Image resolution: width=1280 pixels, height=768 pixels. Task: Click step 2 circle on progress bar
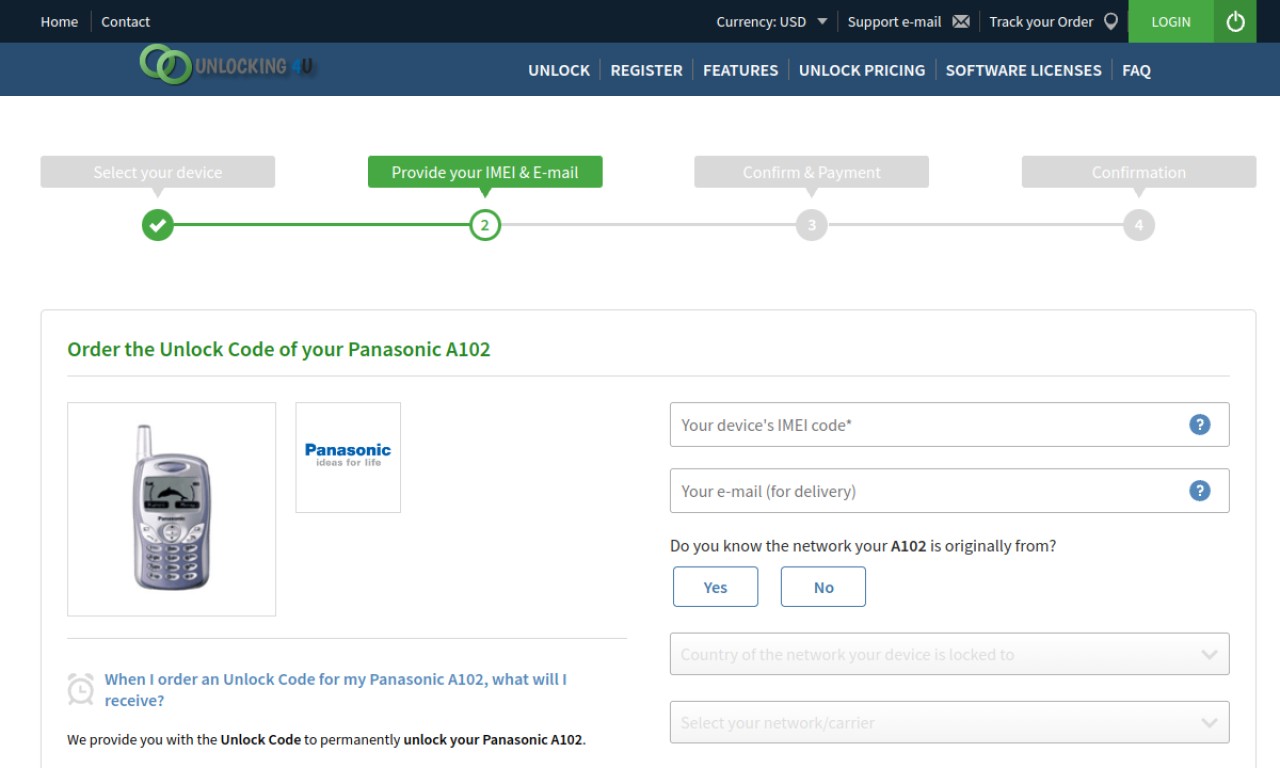[485, 225]
